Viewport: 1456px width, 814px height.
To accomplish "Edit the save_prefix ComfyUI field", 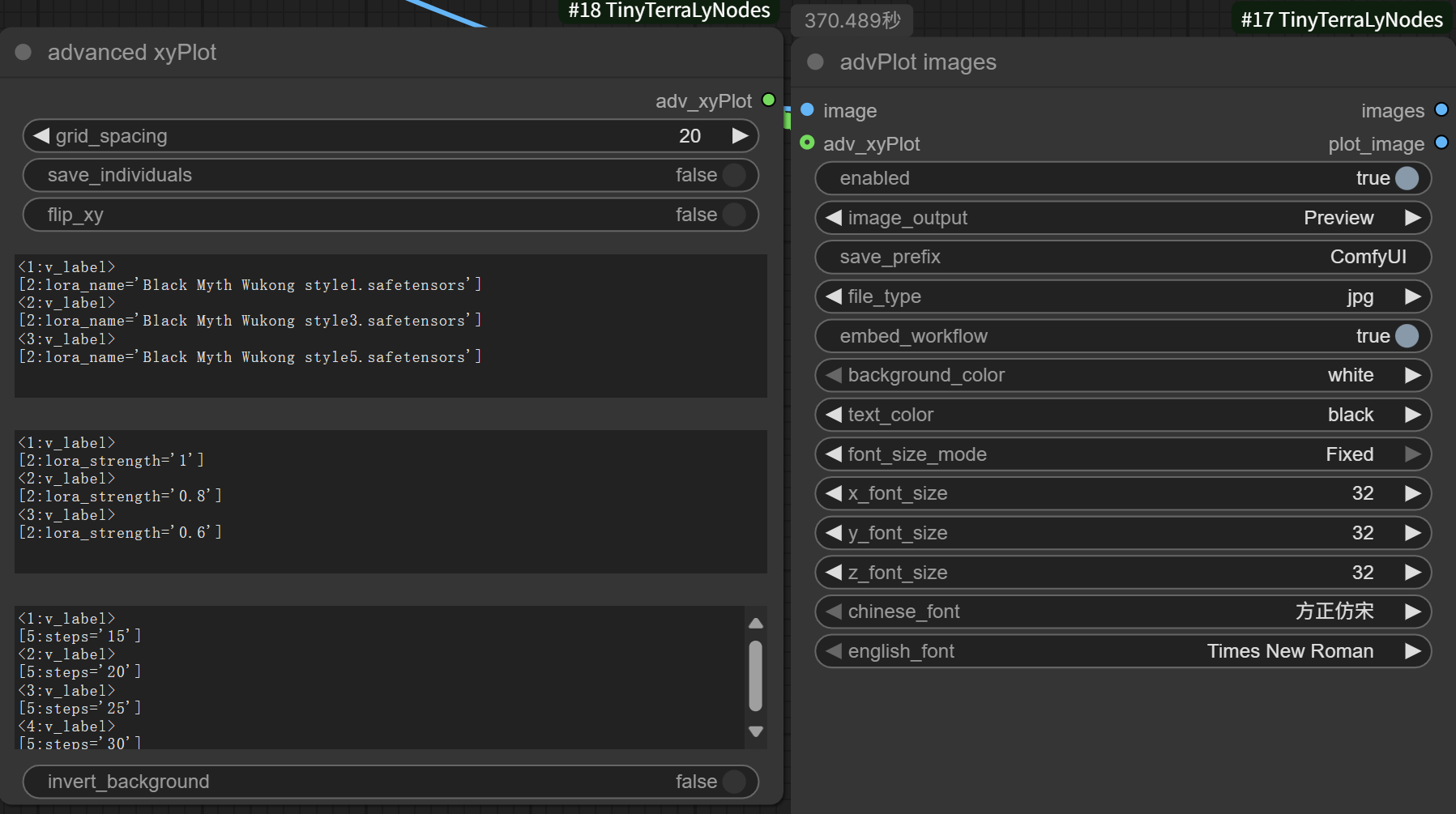I will pyautogui.click(x=1123, y=257).
